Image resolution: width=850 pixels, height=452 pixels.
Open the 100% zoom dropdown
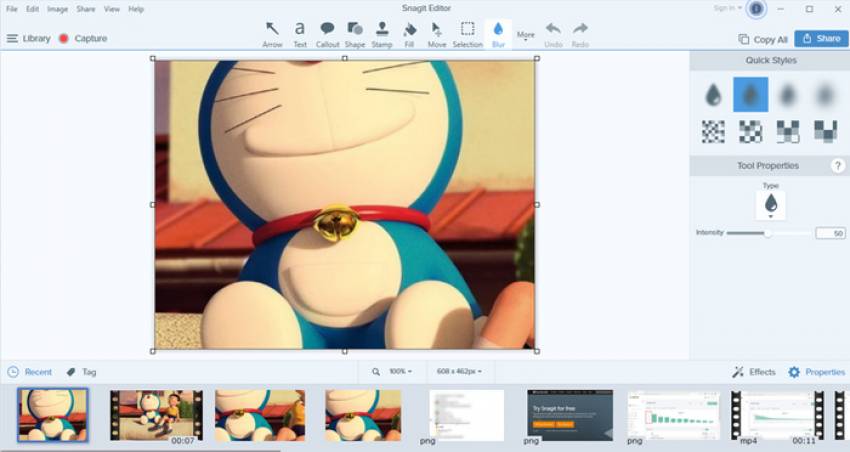point(400,372)
